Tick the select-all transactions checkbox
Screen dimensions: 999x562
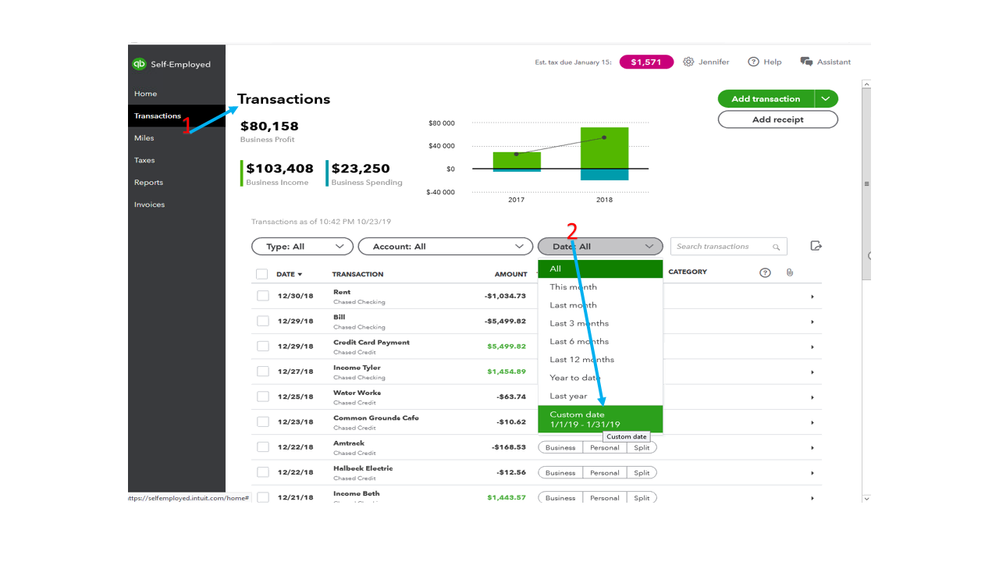[x=262, y=274]
